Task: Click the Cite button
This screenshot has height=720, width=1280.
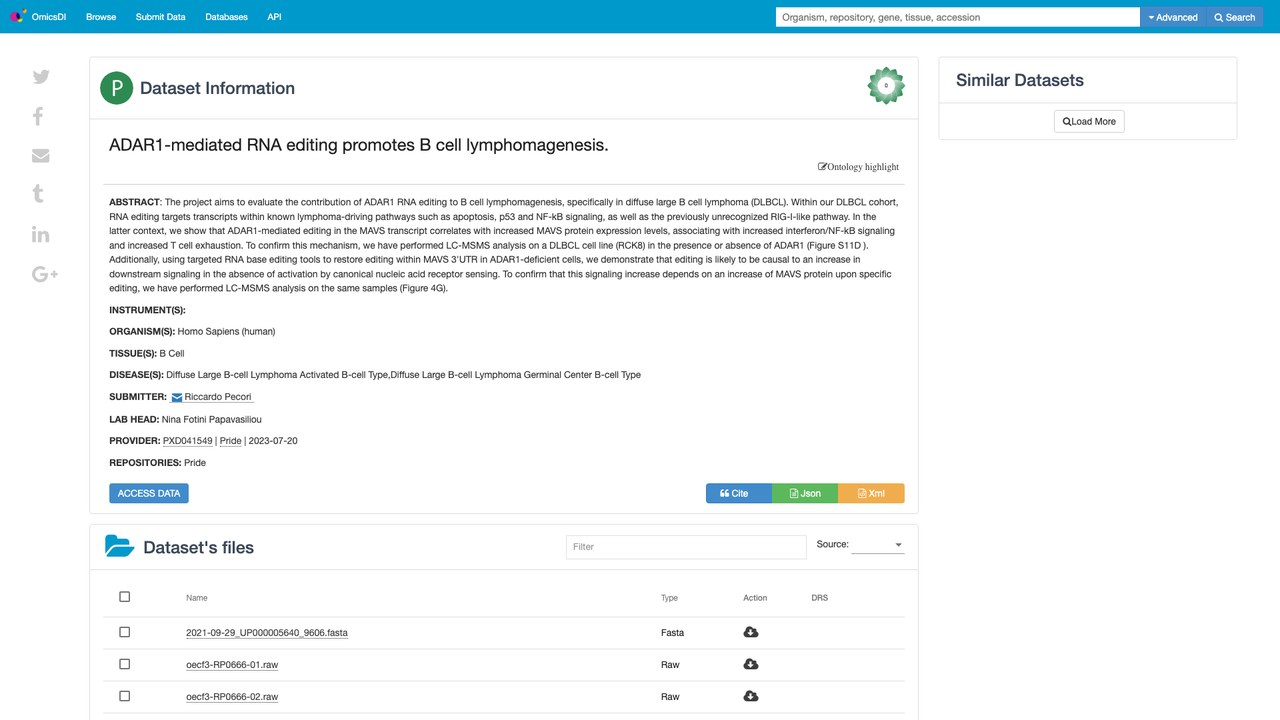Action: [x=739, y=493]
